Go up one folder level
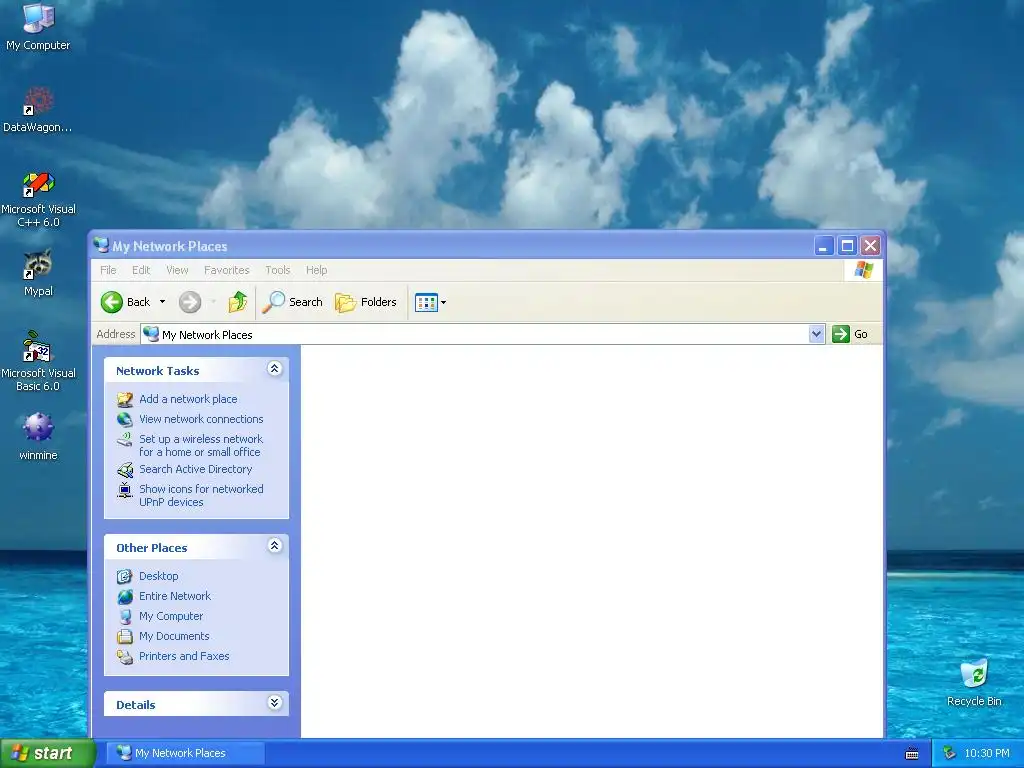Image resolution: width=1024 pixels, height=768 pixels. 238,302
